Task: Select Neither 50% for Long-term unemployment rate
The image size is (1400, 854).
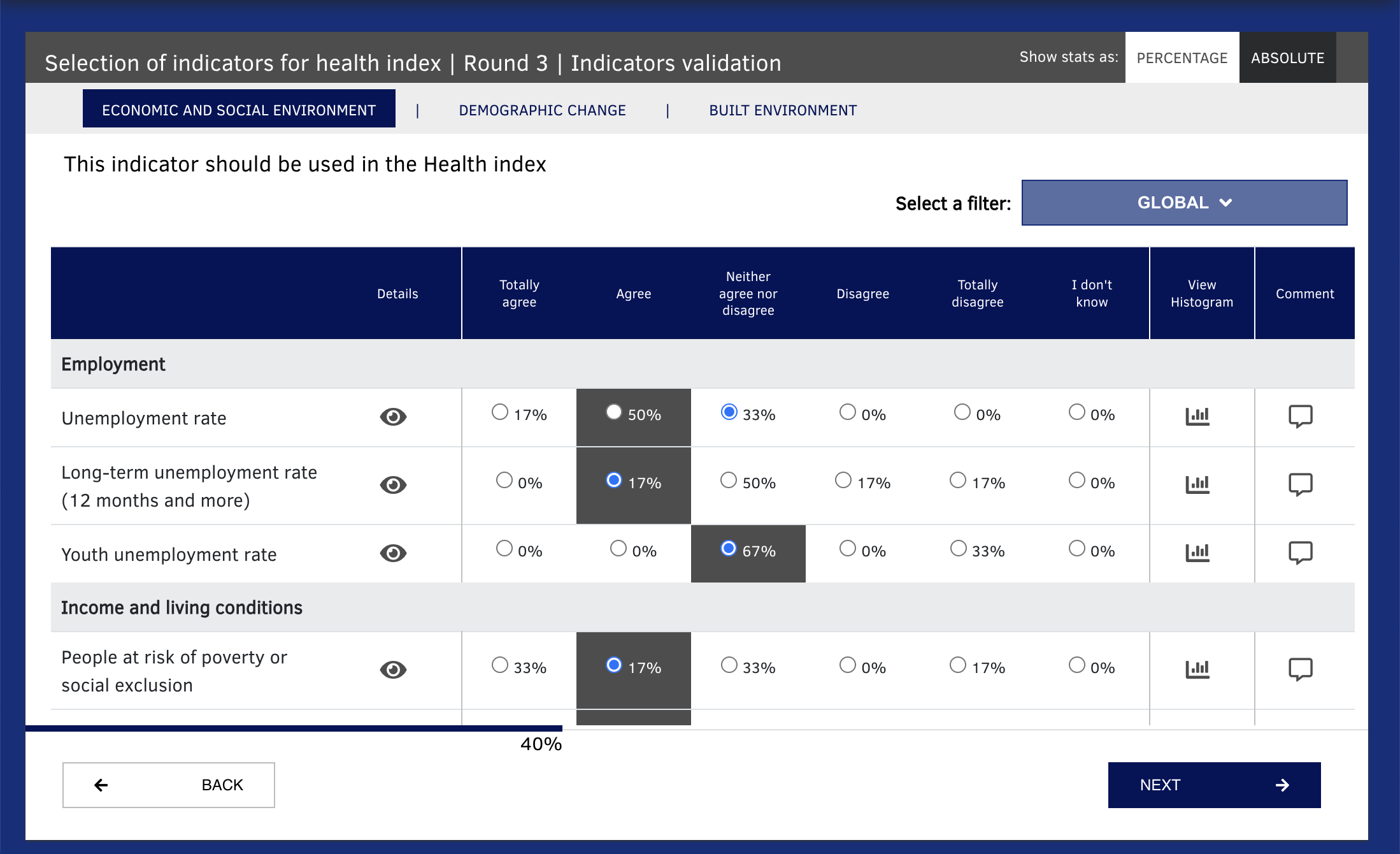Action: point(729,480)
